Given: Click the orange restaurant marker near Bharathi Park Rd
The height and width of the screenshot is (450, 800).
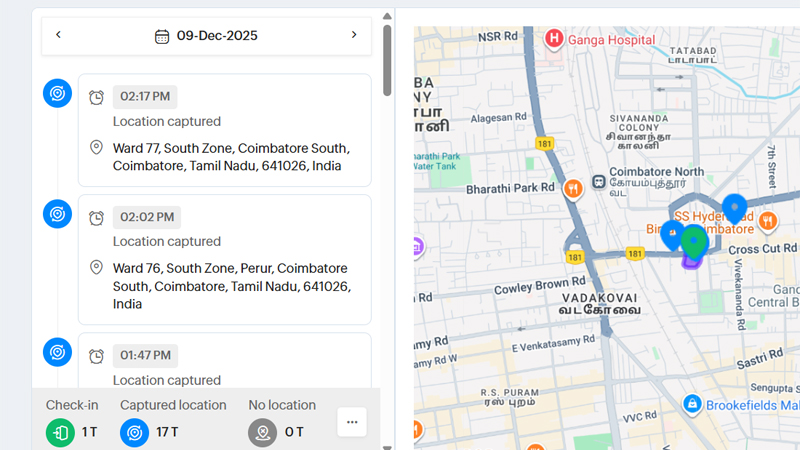Looking at the screenshot, I should 573,187.
